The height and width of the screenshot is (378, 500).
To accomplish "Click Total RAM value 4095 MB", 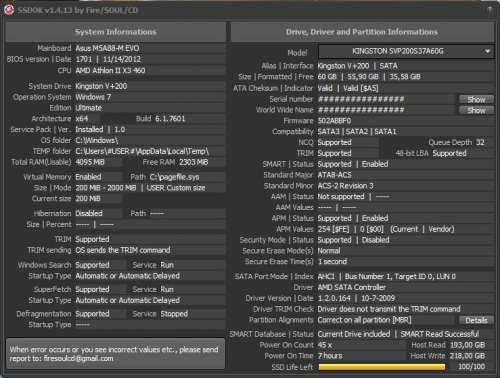I will [90, 162].
